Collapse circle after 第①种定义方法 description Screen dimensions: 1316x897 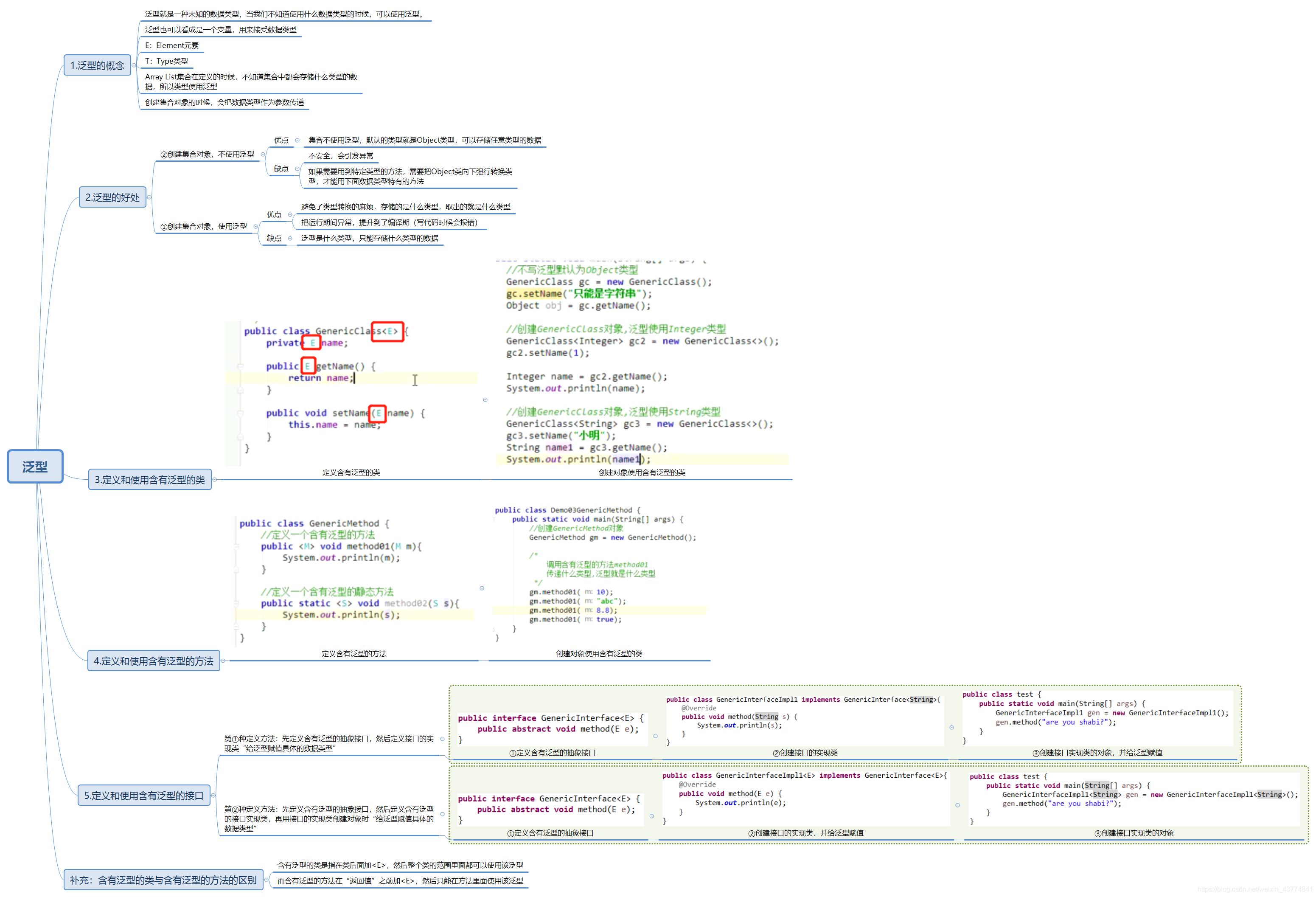pos(442,738)
